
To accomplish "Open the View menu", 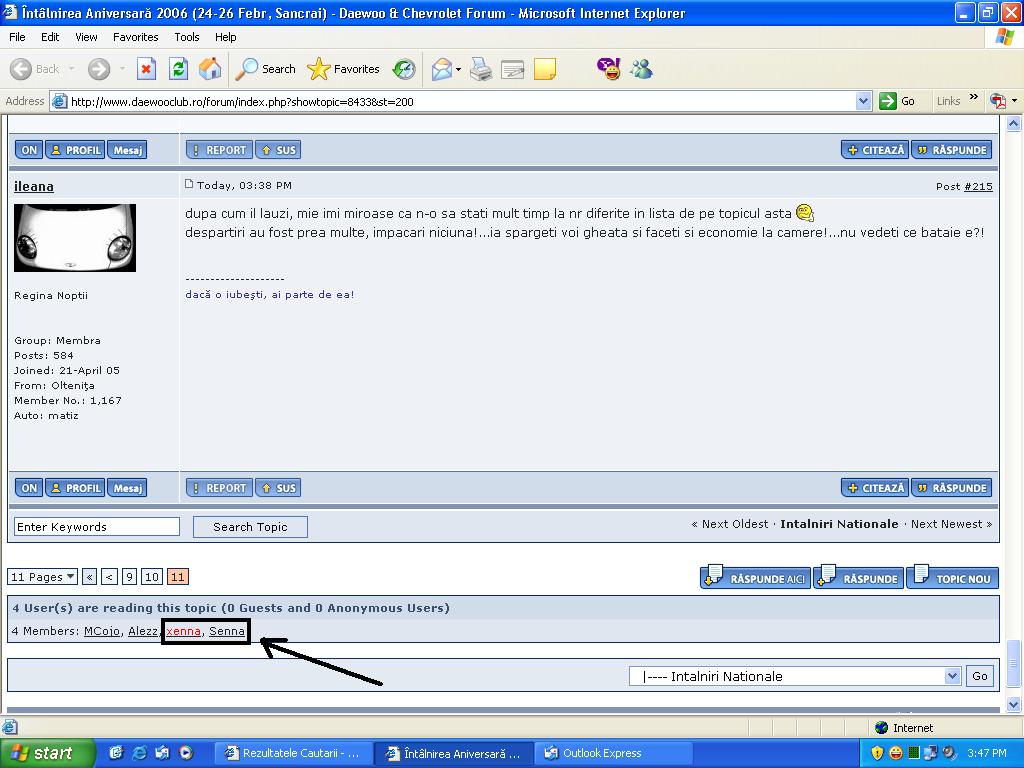I will click(x=86, y=37).
